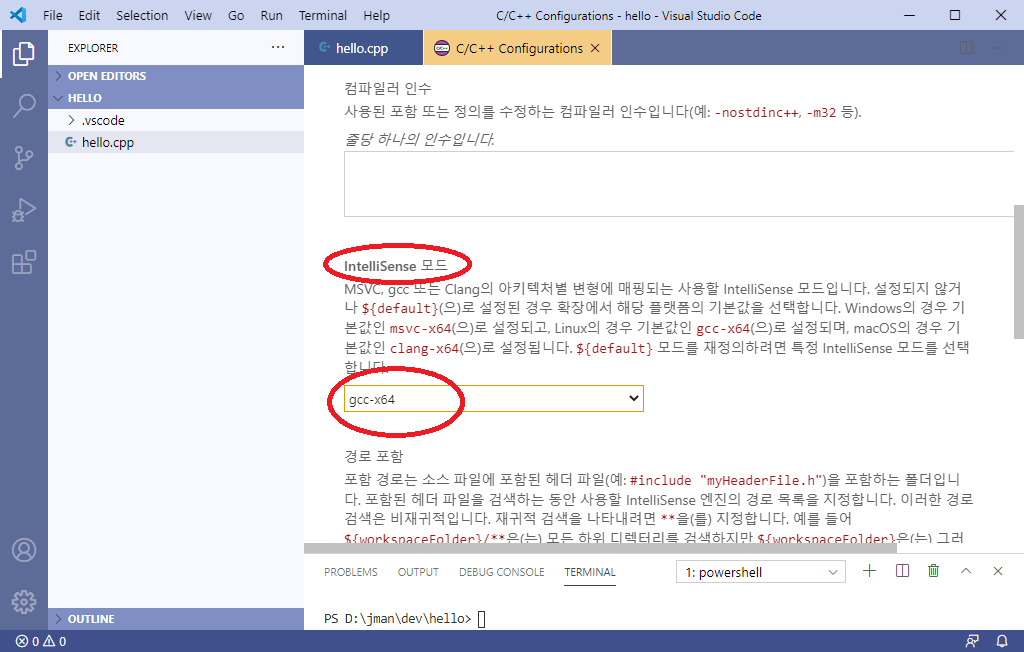Open the Manage gear icon
The image size is (1024, 652).
coord(24,602)
